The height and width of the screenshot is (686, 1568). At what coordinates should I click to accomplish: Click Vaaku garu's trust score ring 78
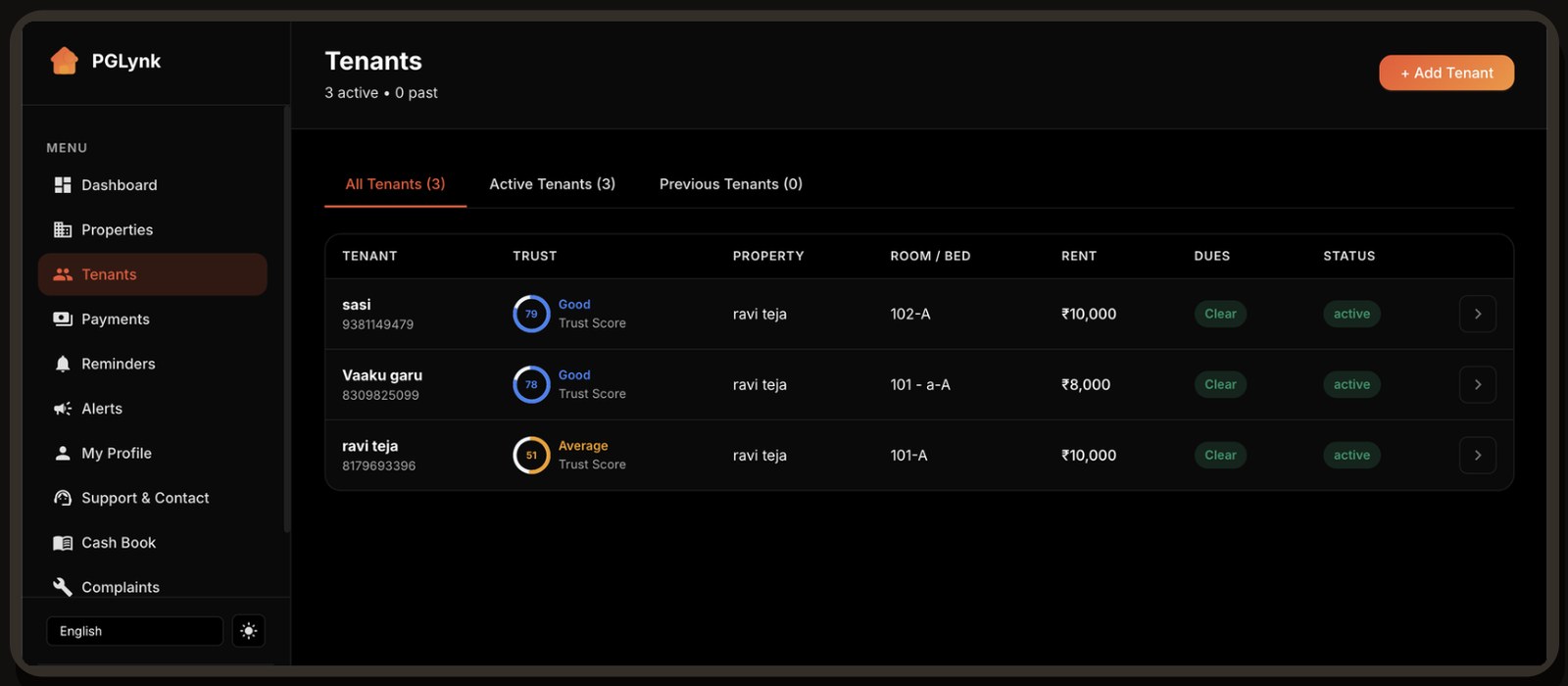531,384
